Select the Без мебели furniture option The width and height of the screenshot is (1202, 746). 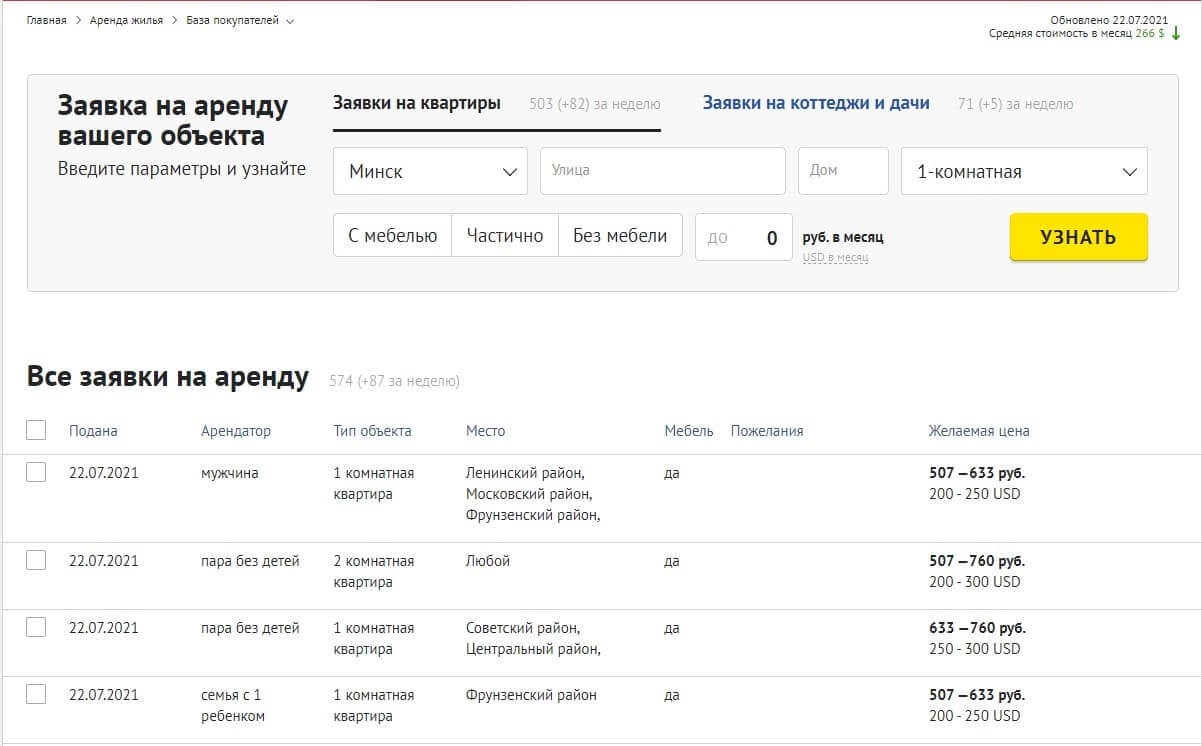[x=619, y=235]
